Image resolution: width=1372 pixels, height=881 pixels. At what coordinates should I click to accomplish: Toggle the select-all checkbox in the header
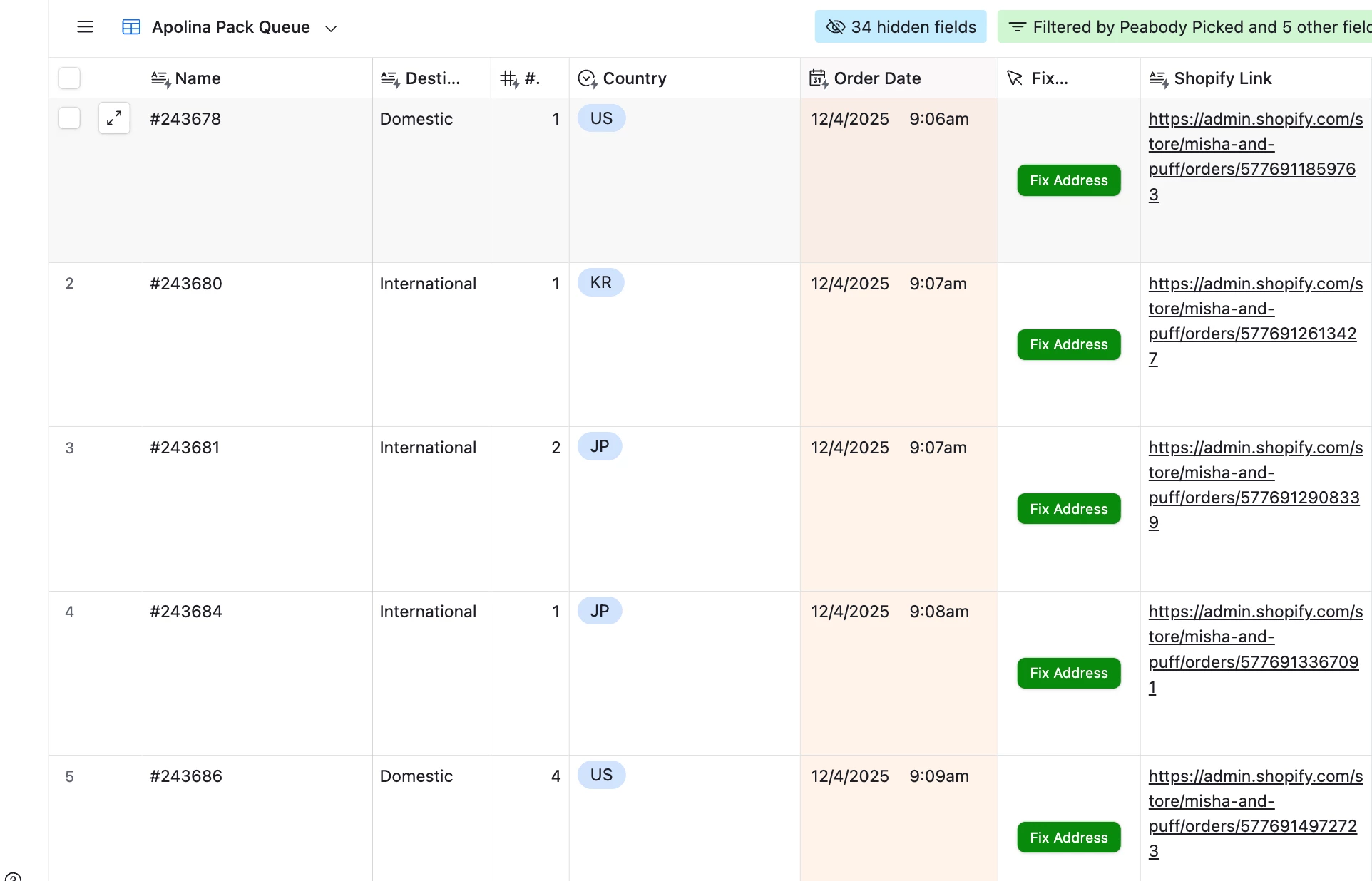(69, 78)
